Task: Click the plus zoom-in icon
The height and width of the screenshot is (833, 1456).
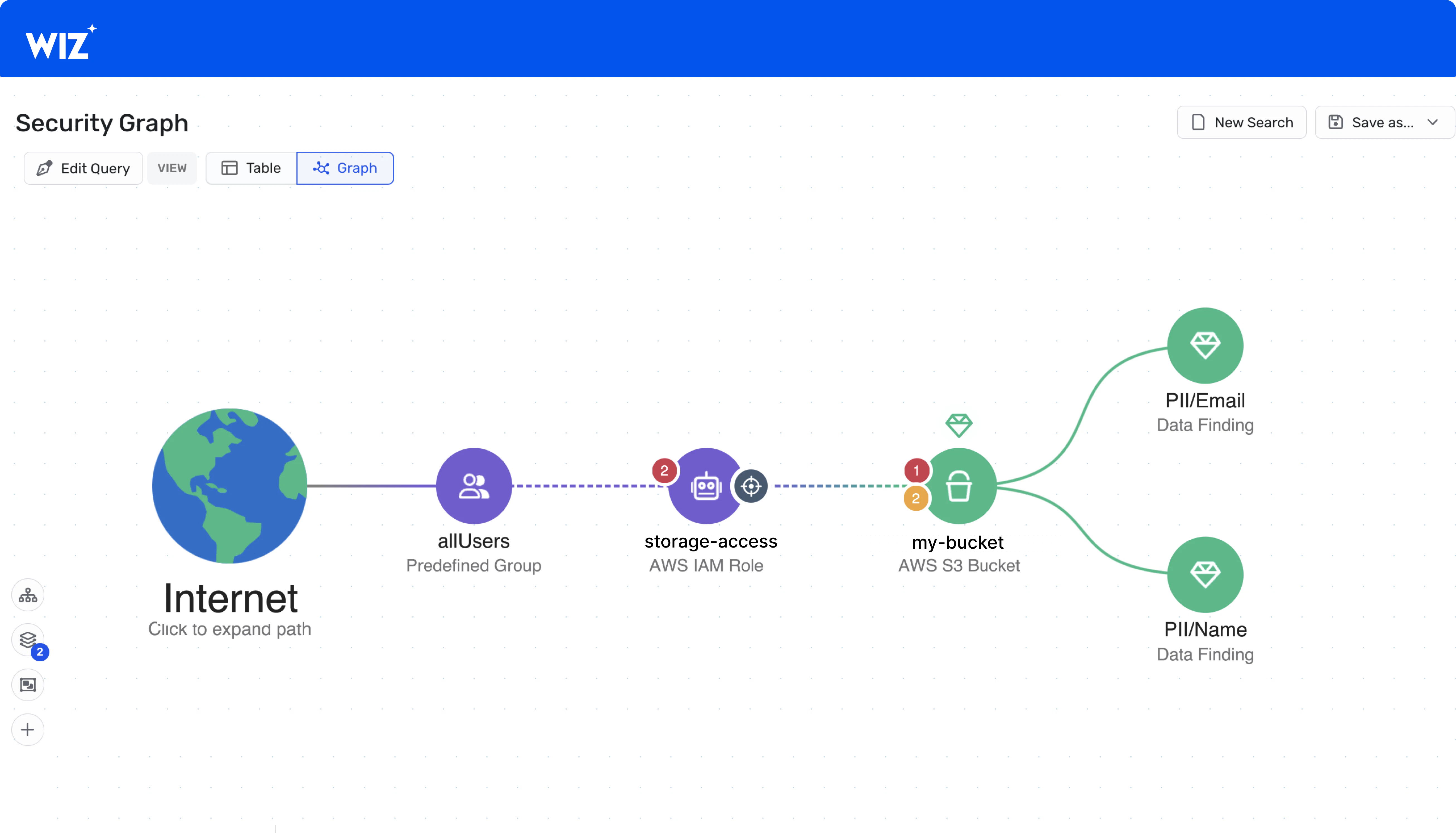Action: [27, 730]
